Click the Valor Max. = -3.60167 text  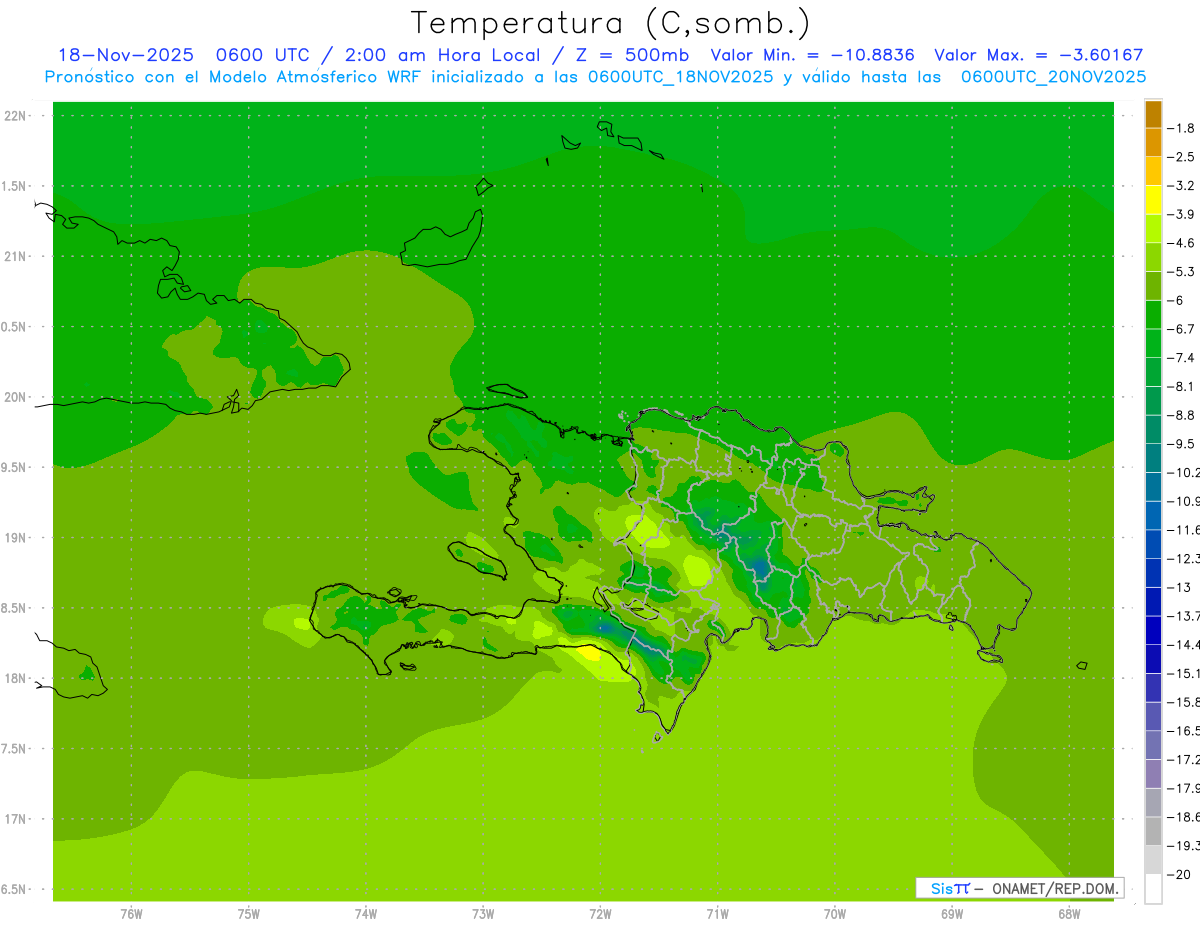1038,55
